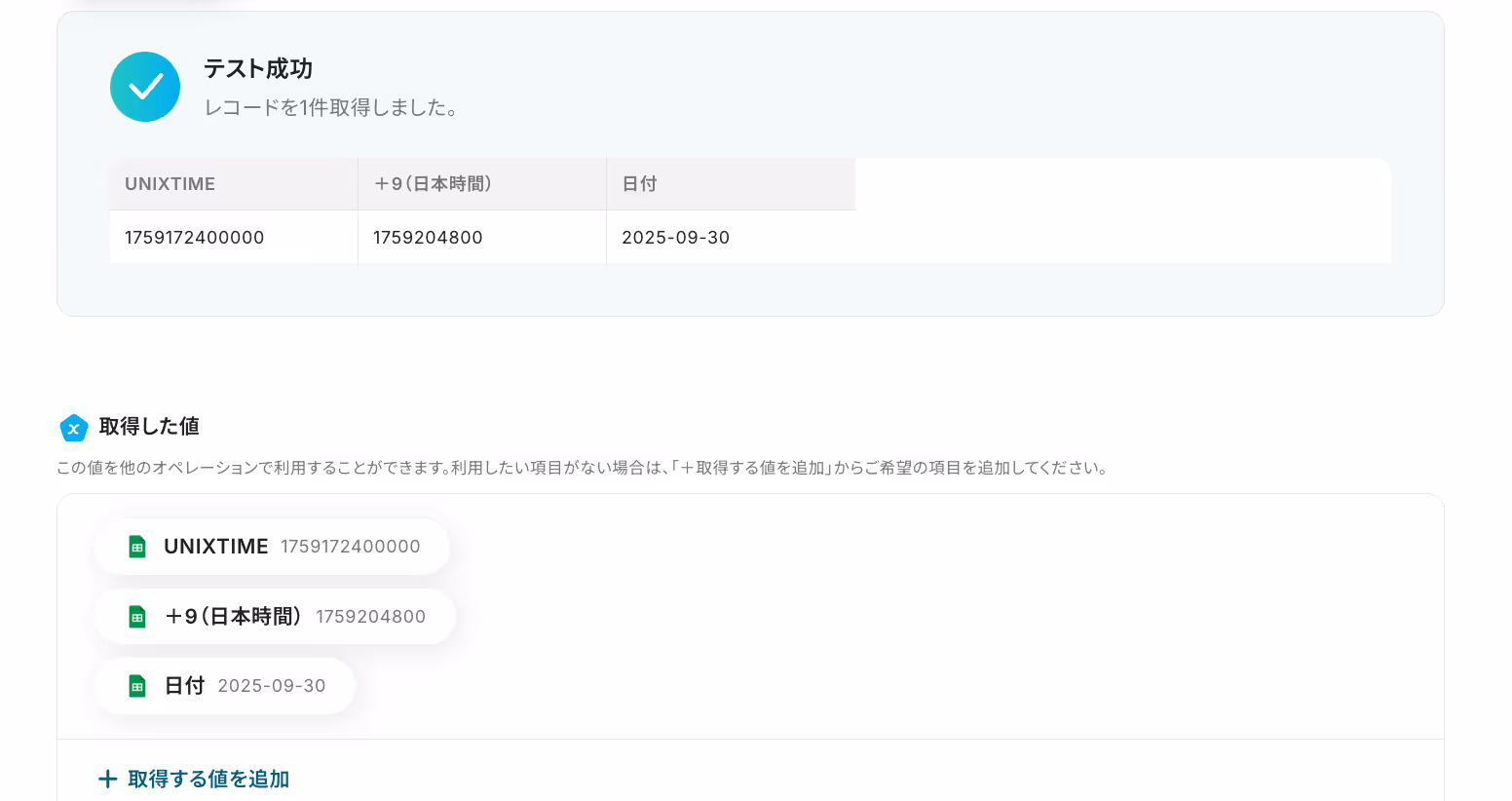Viewport: 1512px width, 801px height.
Task: Click the +9(日本時間) column header in table
Action: pos(482,184)
